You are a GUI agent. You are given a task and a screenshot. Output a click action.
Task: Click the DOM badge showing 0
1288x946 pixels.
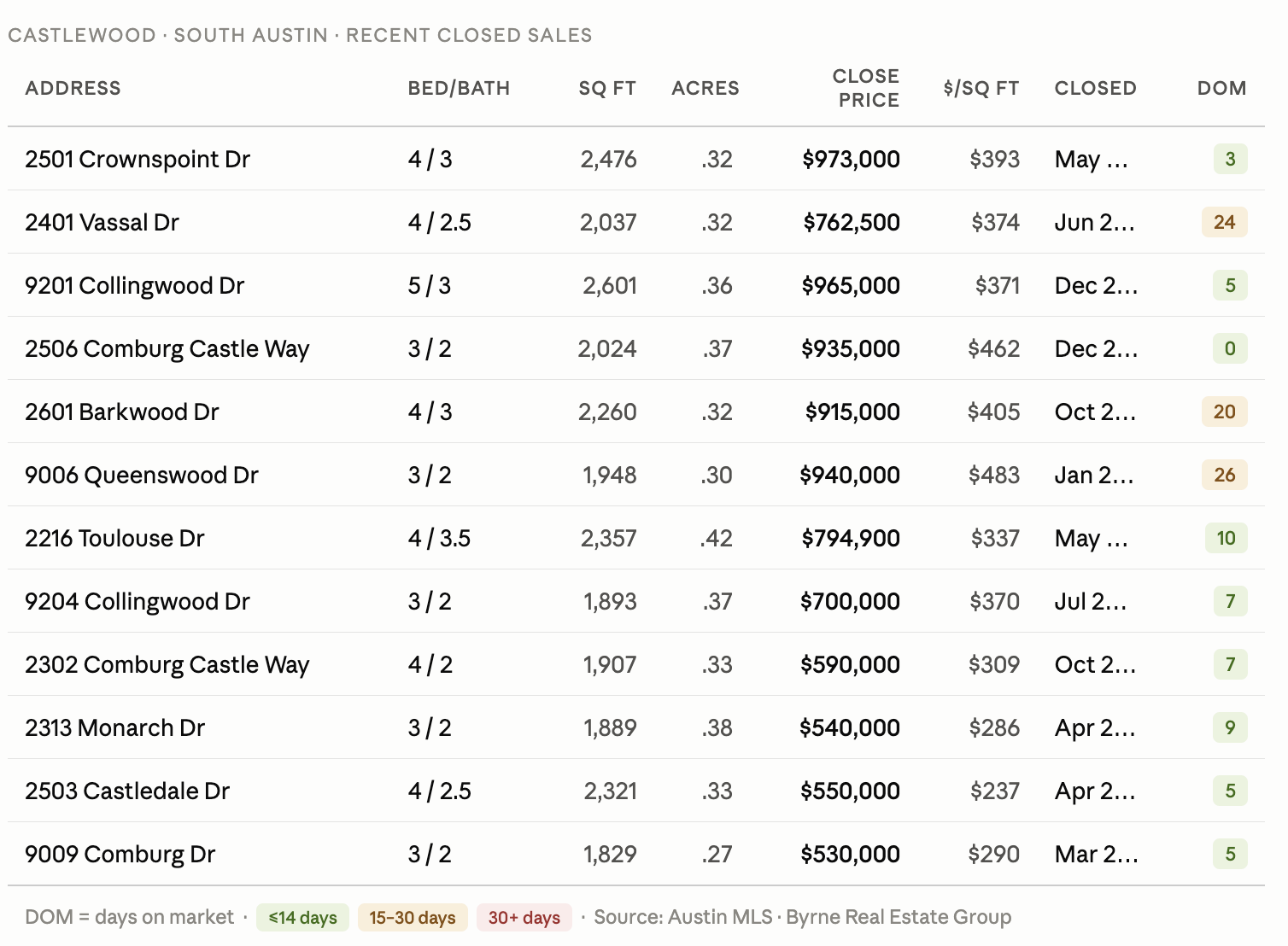(x=1230, y=348)
